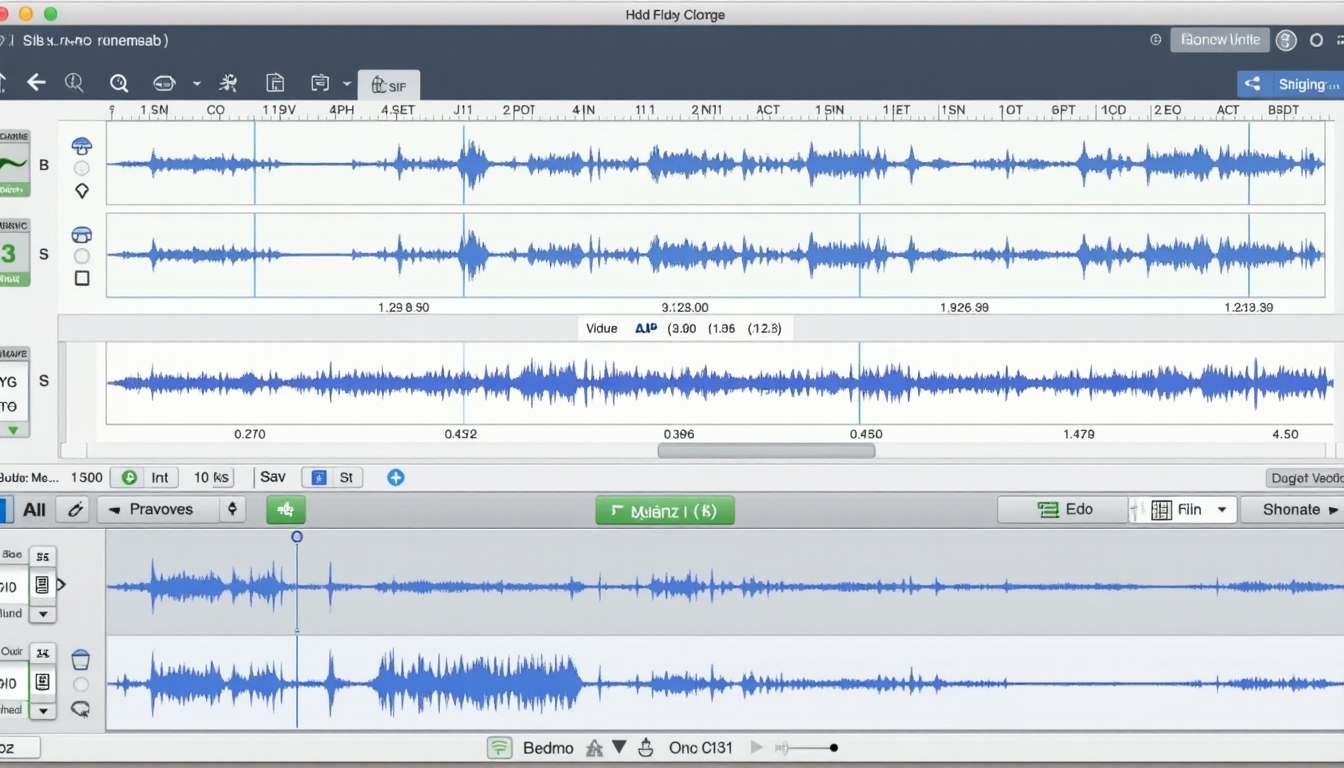Click the notes icon on the upper lower-panel track
Image resolution: width=1344 pixels, height=768 pixels.
click(x=42, y=585)
